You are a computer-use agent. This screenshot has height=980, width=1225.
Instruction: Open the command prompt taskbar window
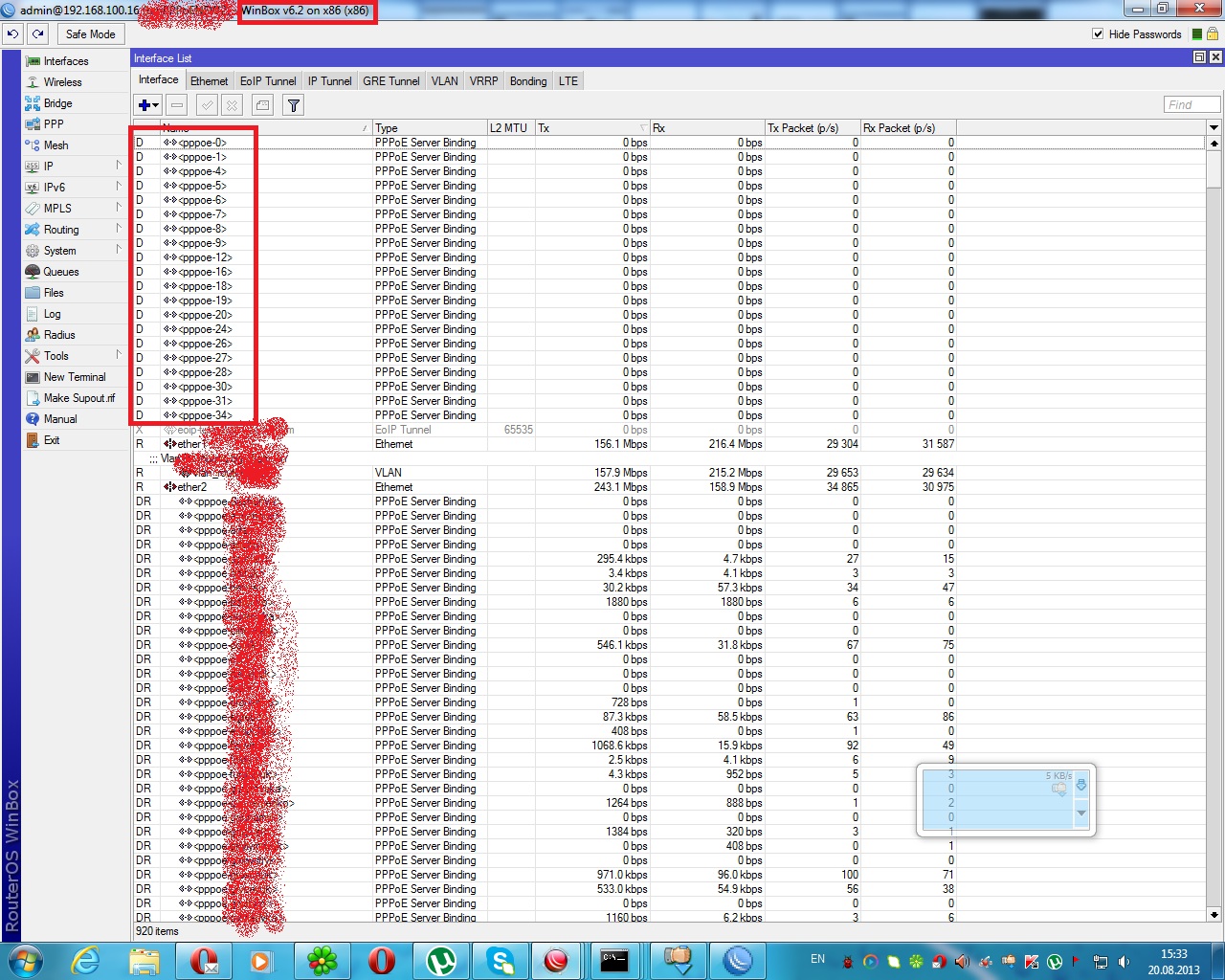tap(614, 960)
